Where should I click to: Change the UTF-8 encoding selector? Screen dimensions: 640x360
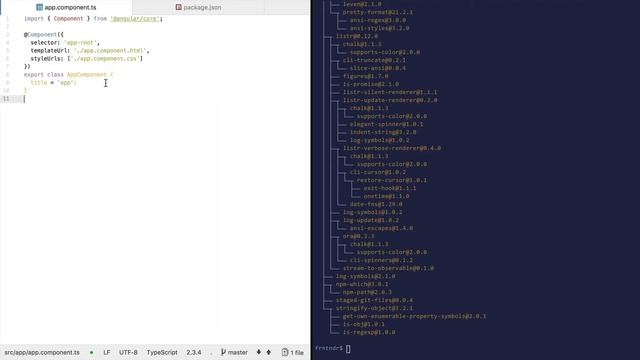128,352
